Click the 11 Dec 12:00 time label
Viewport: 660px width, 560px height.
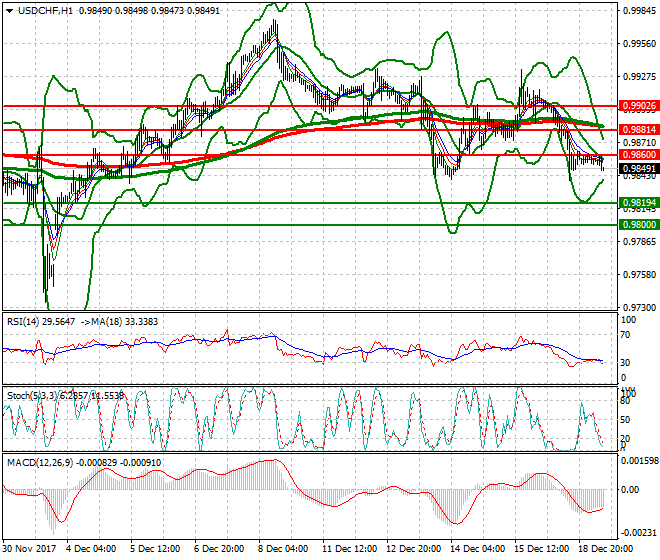point(349,549)
